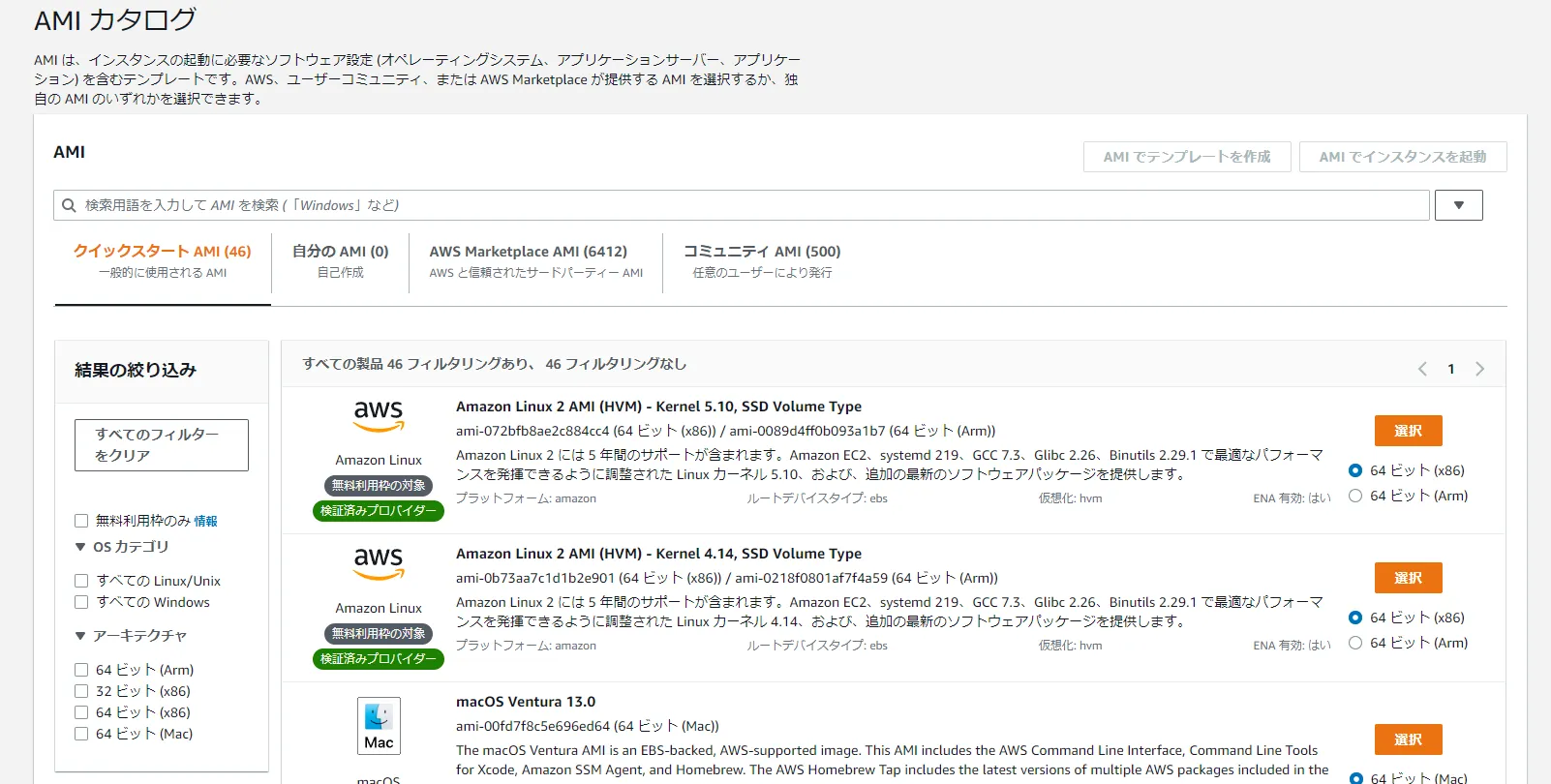The width and height of the screenshot is (1551, 784).
Task: Click ami-0b73aa7c1d1b2e901 ID text
Action: pyautogui.click(x=535, y=578)
